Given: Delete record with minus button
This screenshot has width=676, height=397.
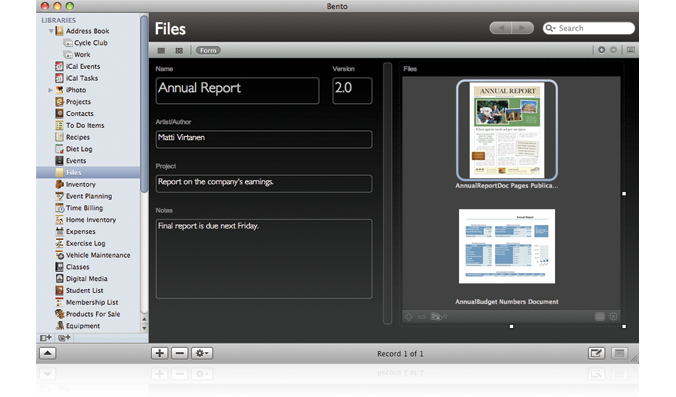Looking at the screenshot, I should [180, 353].
